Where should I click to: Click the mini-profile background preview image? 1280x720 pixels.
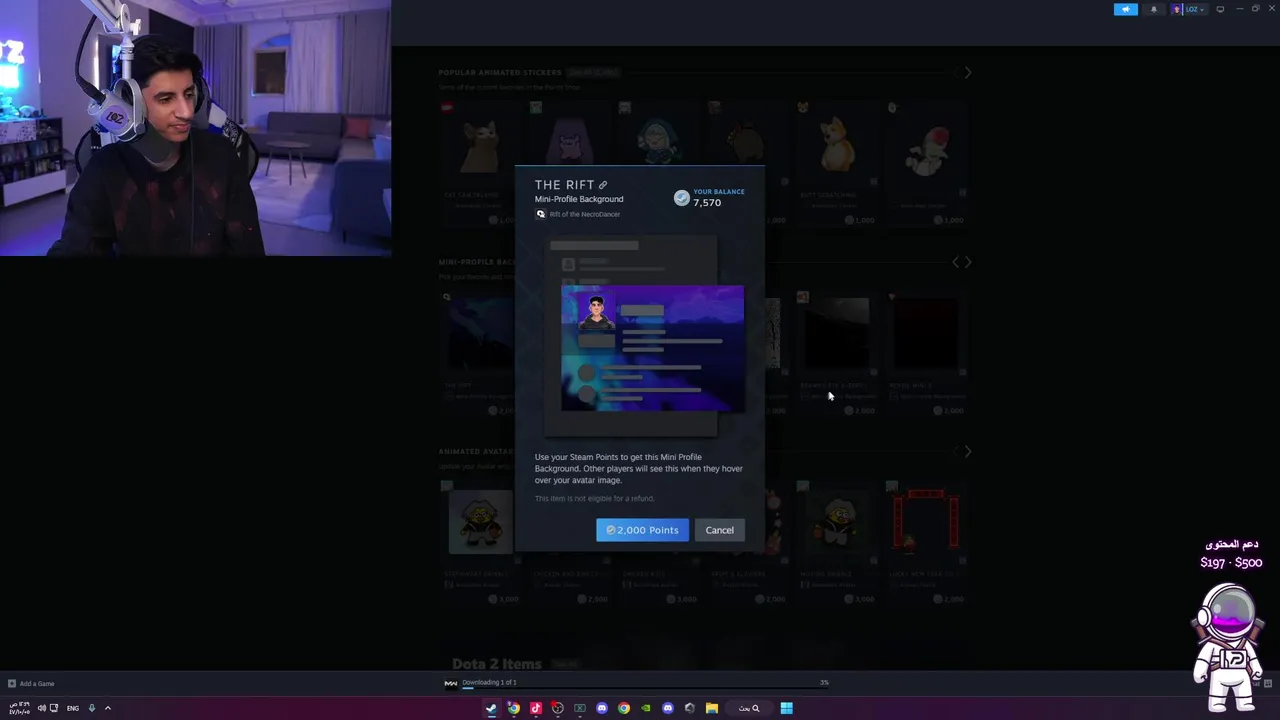652,348
